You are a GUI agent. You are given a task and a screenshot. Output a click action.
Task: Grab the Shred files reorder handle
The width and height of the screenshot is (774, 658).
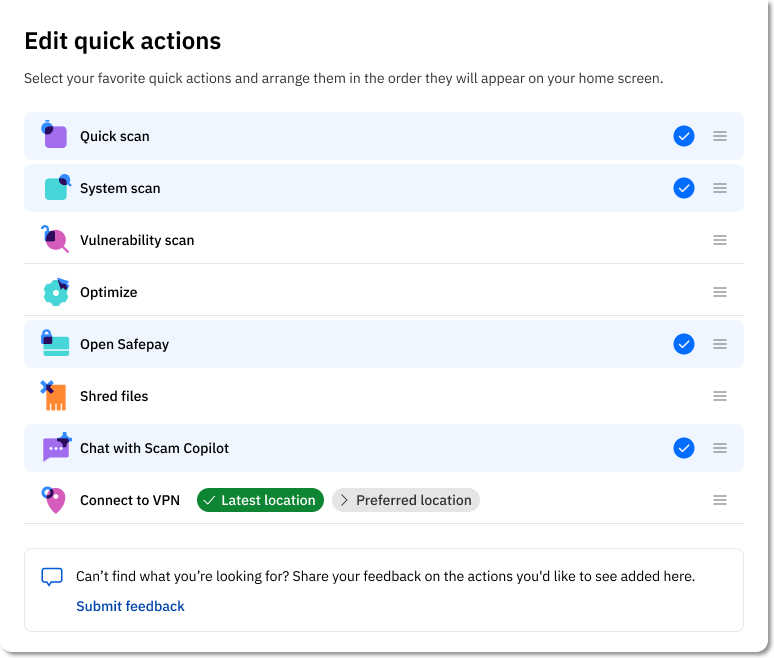pyautogui.click(x=720, y=396)
